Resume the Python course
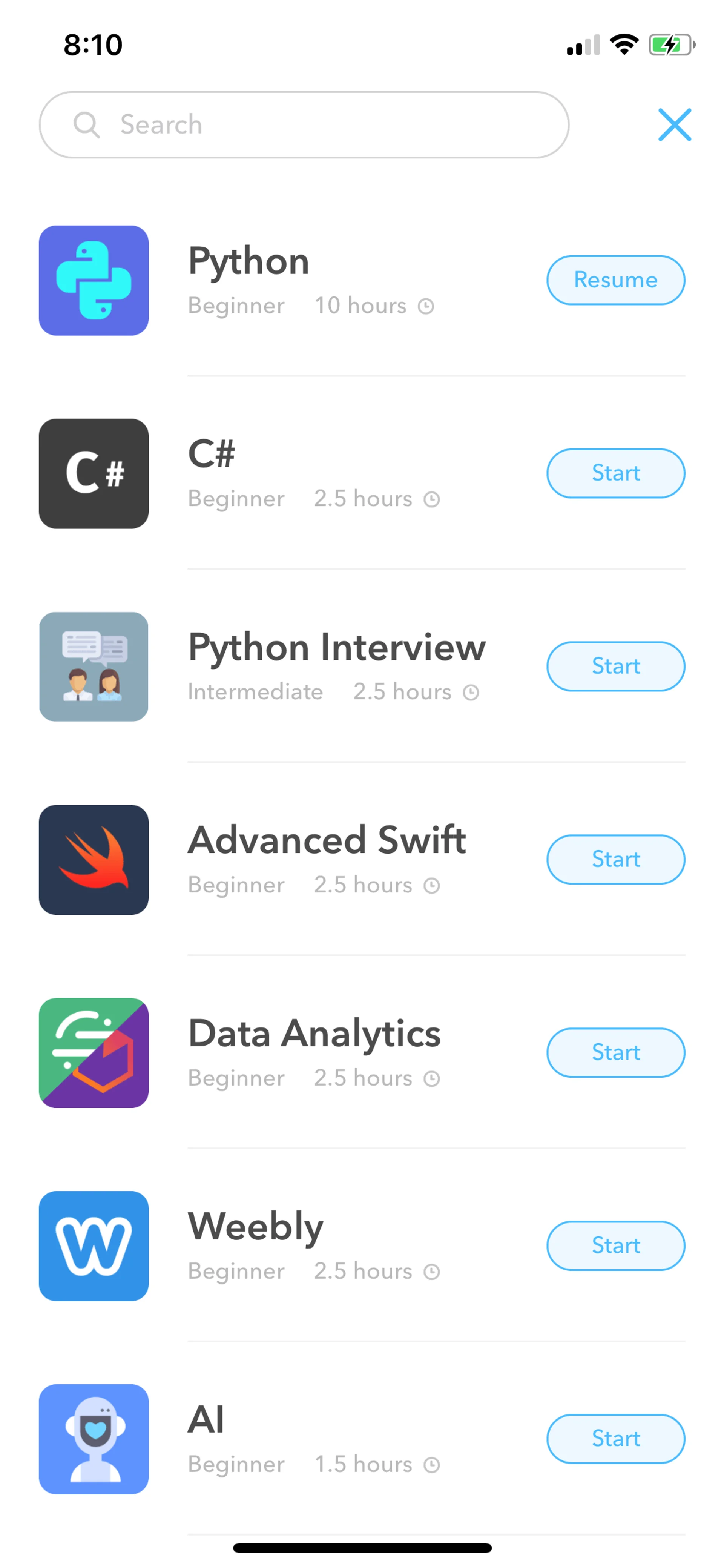 (x=615, y=280)
